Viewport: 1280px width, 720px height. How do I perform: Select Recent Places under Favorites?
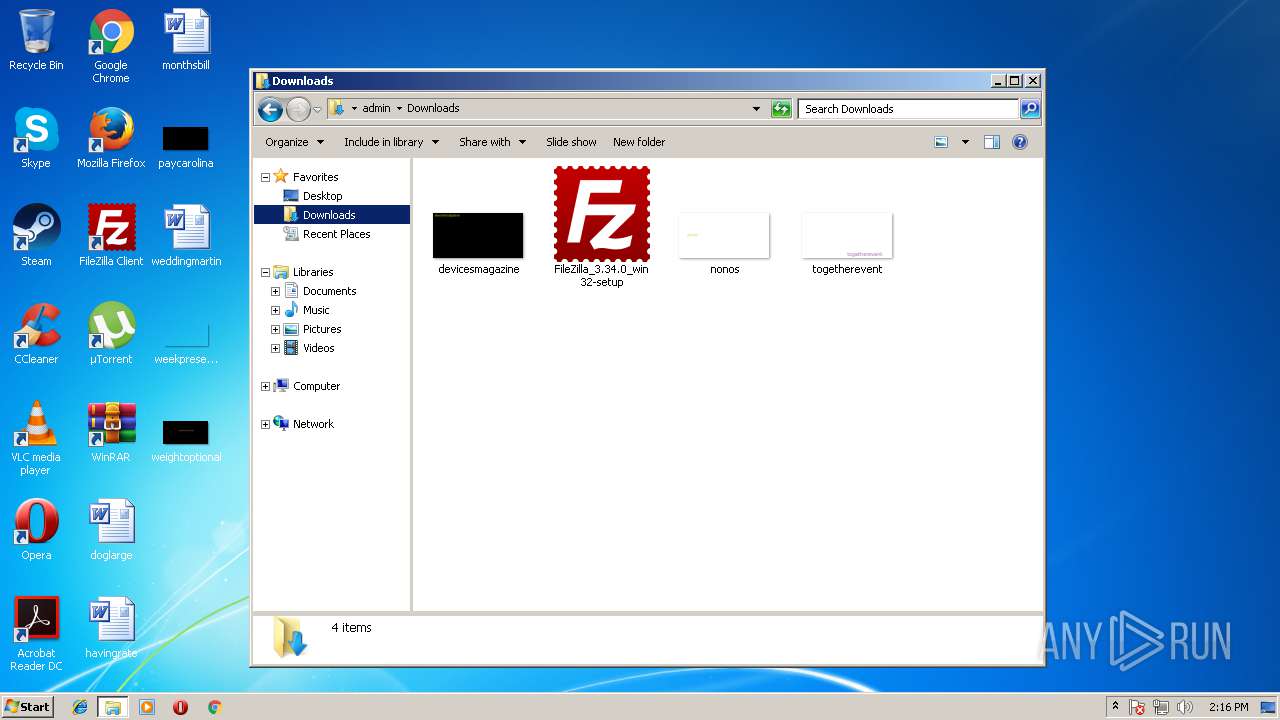[336, 234]
